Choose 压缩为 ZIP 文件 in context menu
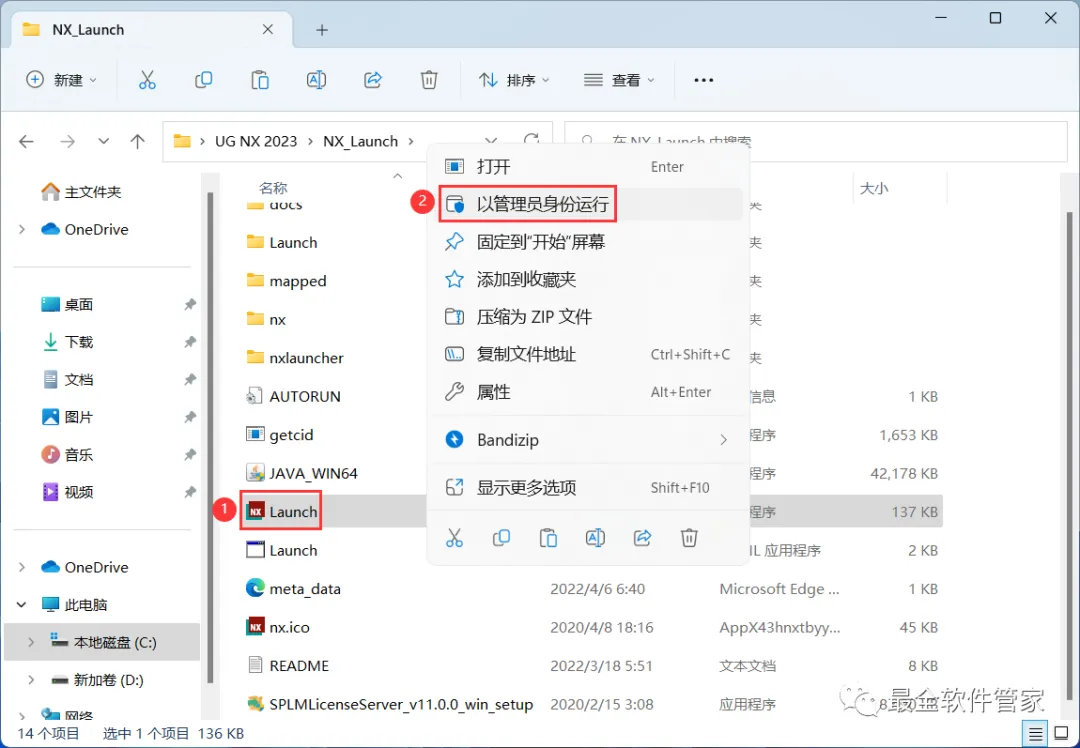The image size is (1080, 748). 588,317
